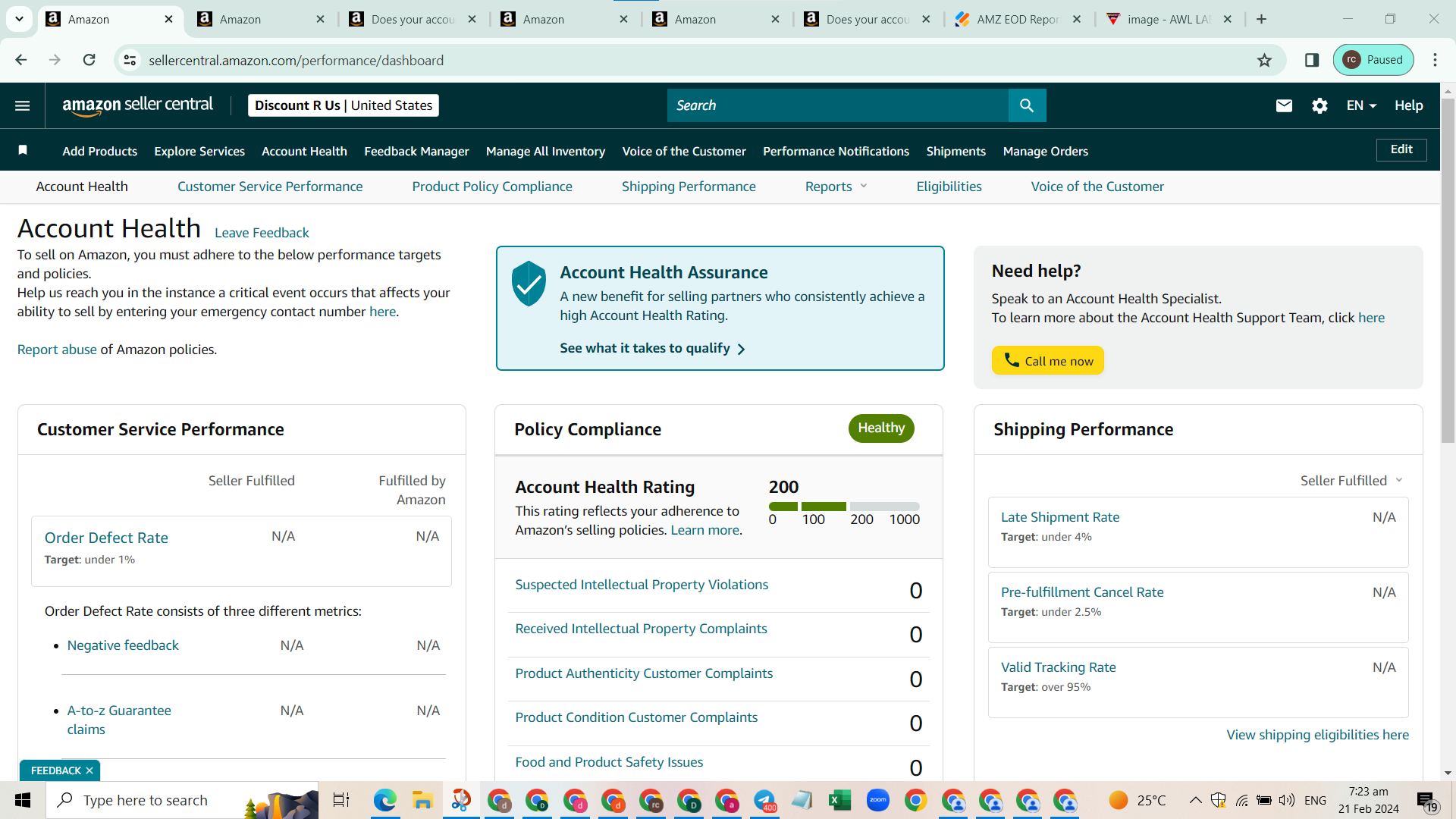Viewport: 1456px width, 819px height.
Task: Bookmark this page with the star
Action: pos(1264,60)
